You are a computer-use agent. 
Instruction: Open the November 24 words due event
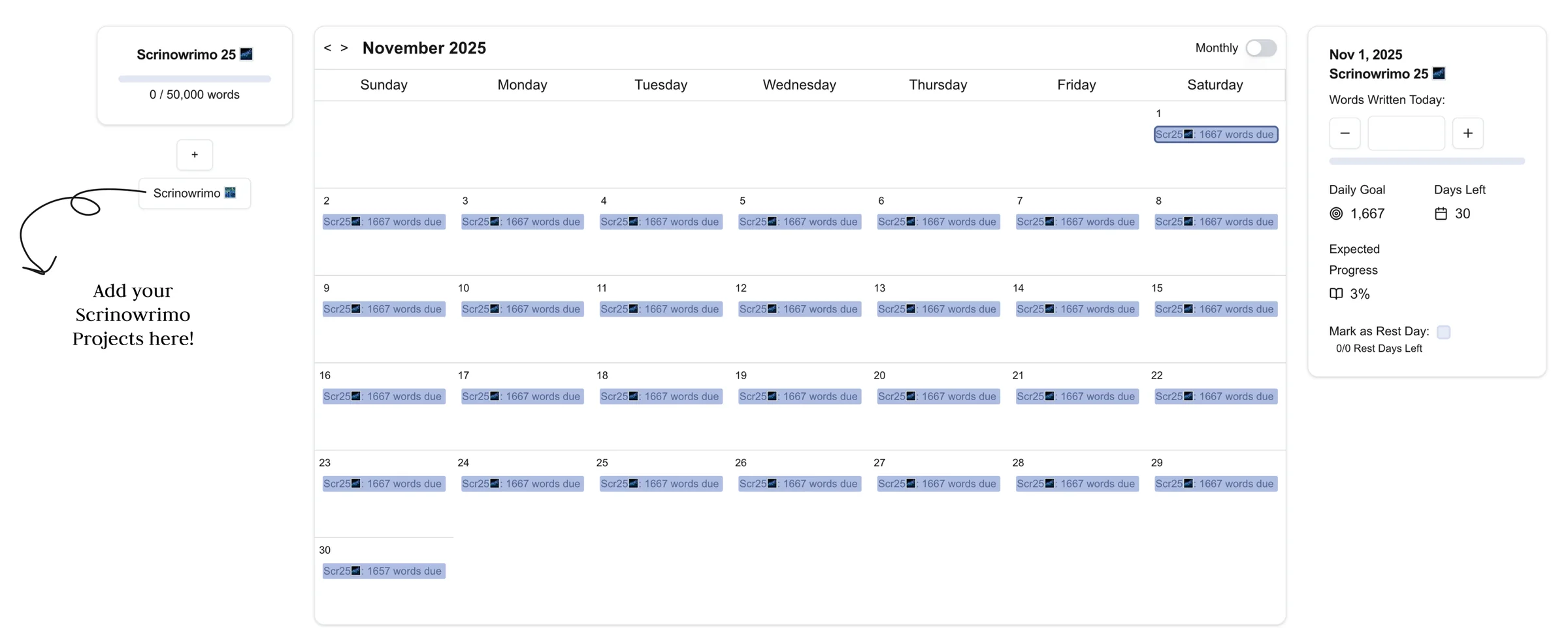(x=522, y=484)
